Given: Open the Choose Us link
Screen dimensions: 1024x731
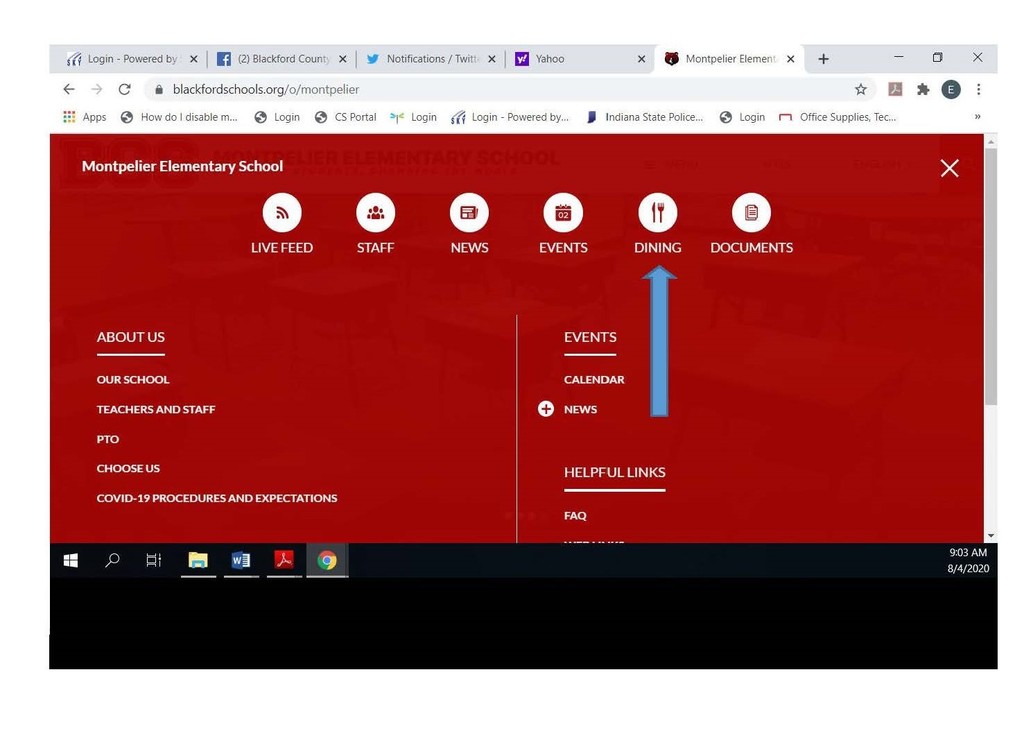Looking at the screenshot, I should [128, 468].
